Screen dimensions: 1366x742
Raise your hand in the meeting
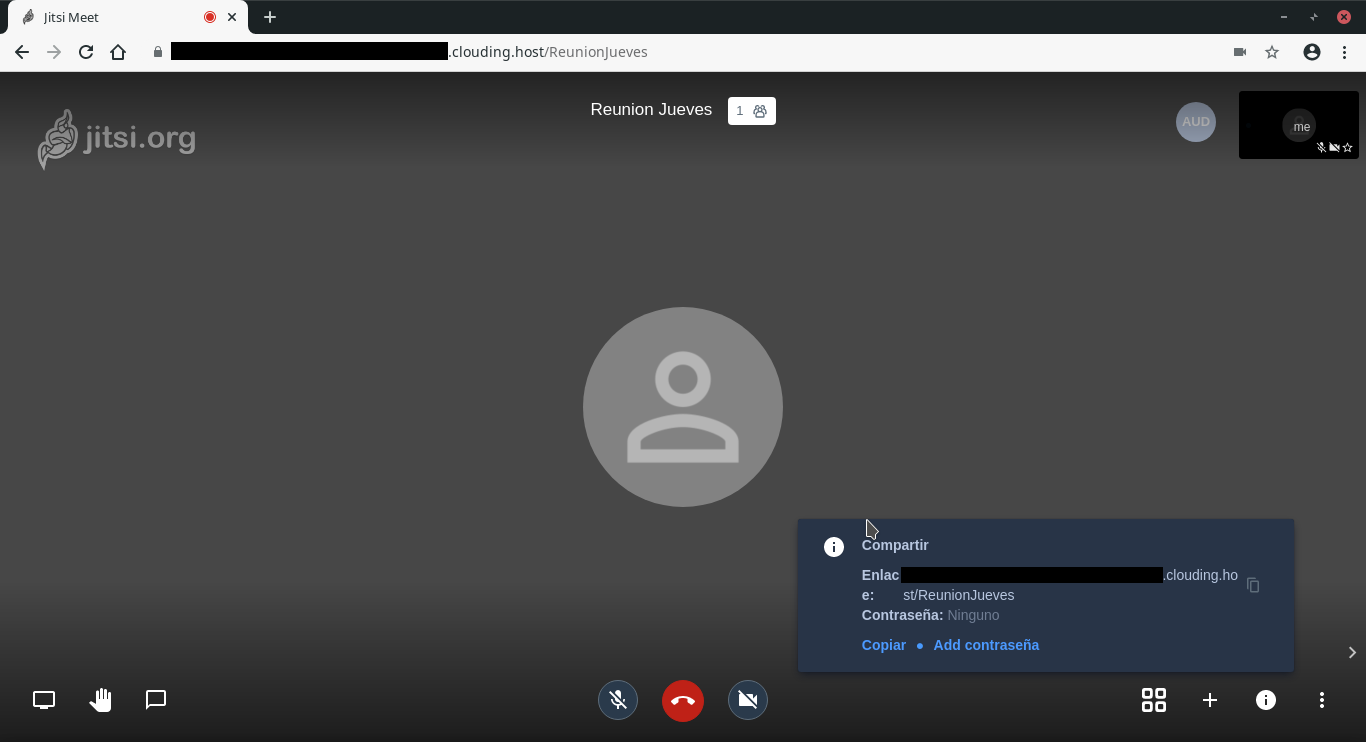click(x=100, y=700)
